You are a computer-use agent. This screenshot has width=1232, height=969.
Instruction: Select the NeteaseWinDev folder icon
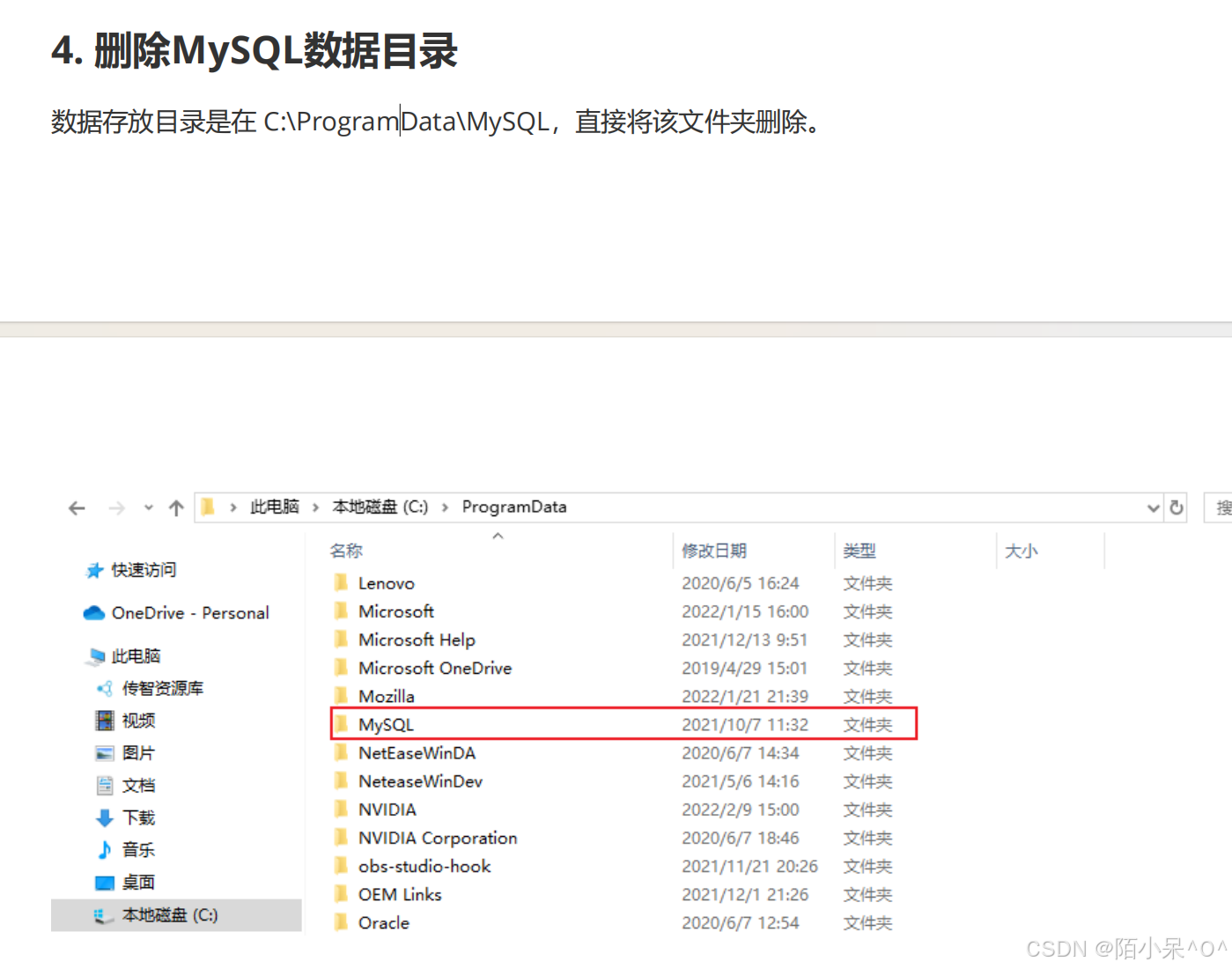(341, 781)
